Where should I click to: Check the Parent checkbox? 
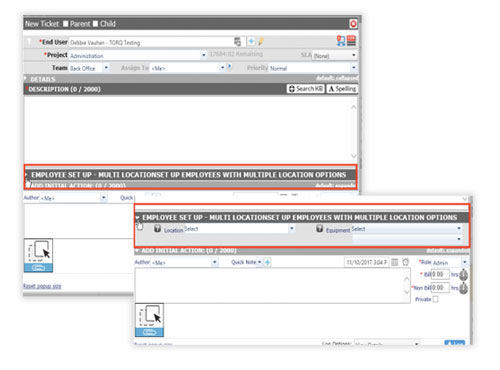pyautogui.click(x=66, y=24)
